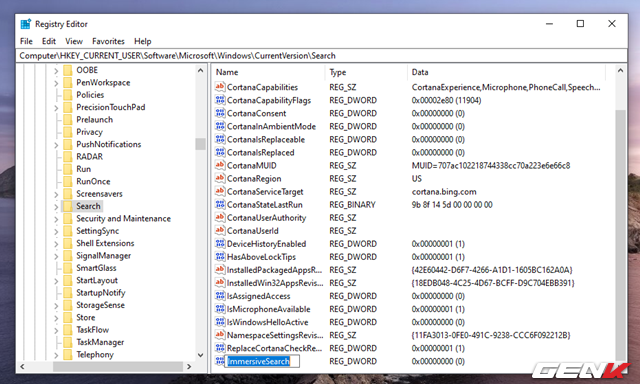The height and width of the screenshot is (384, 640).
Task: Click the values list vertical scrollbar thumb
Action: tap(620, 235)
